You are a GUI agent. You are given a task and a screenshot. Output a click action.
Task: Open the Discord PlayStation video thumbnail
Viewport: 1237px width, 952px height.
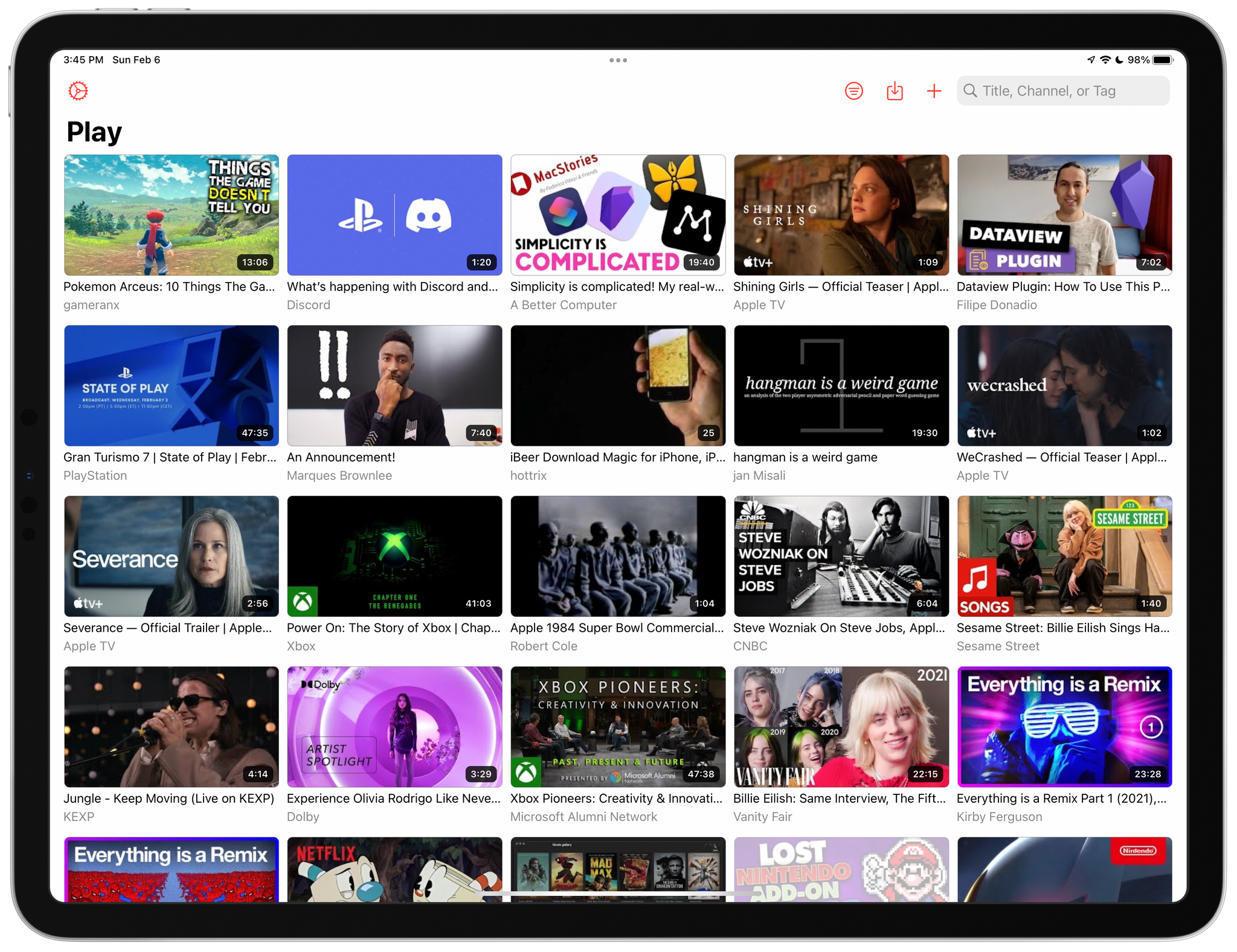tap(394, 215)
